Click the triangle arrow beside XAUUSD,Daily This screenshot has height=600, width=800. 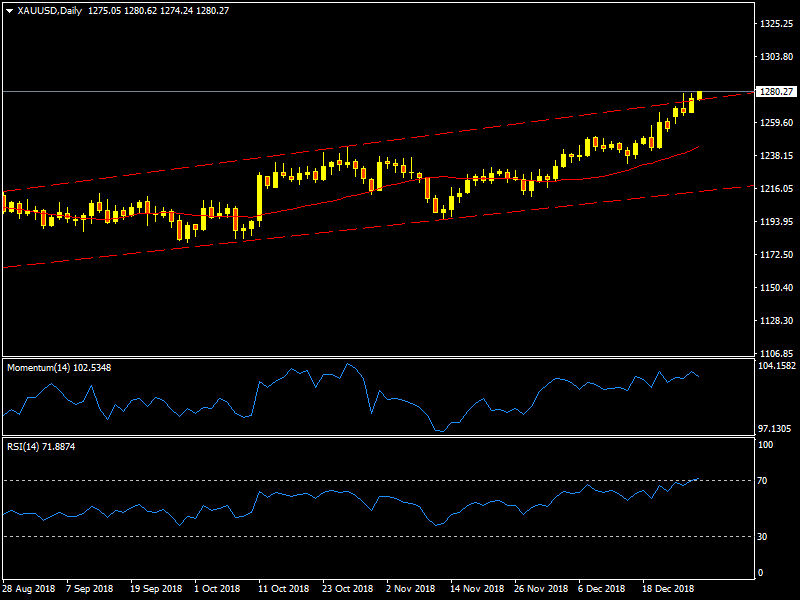9,10
